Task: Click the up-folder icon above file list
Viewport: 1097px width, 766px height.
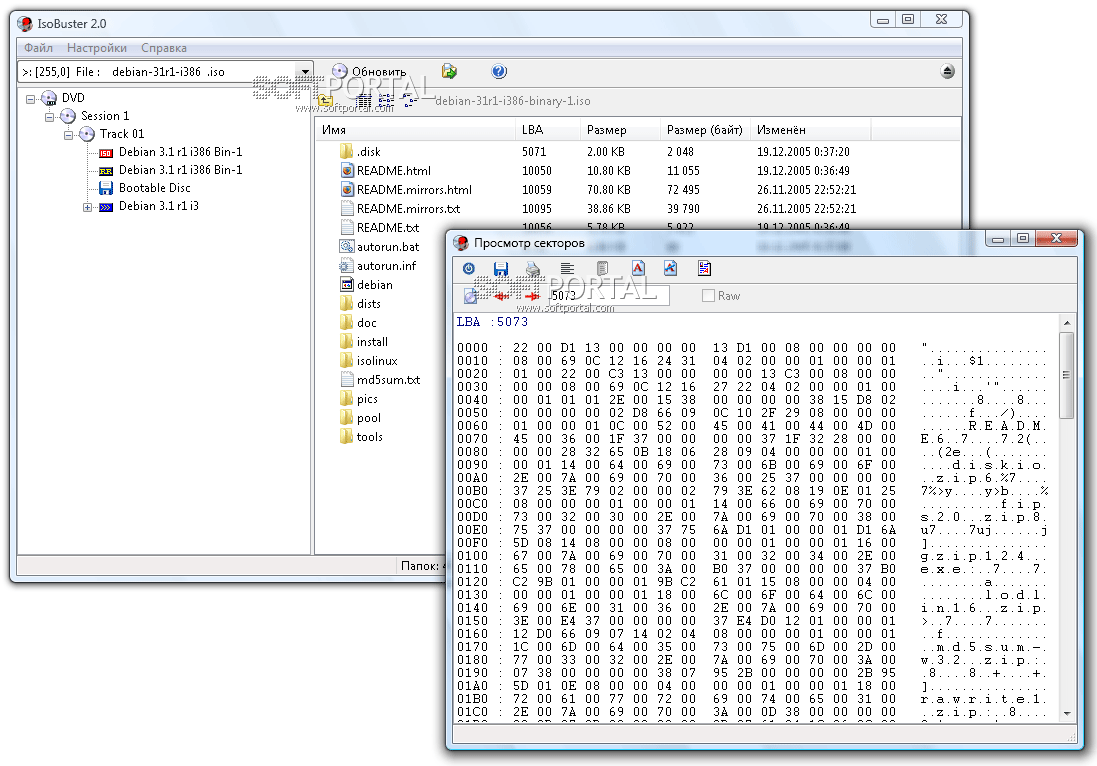Action: tap(326, 100)
